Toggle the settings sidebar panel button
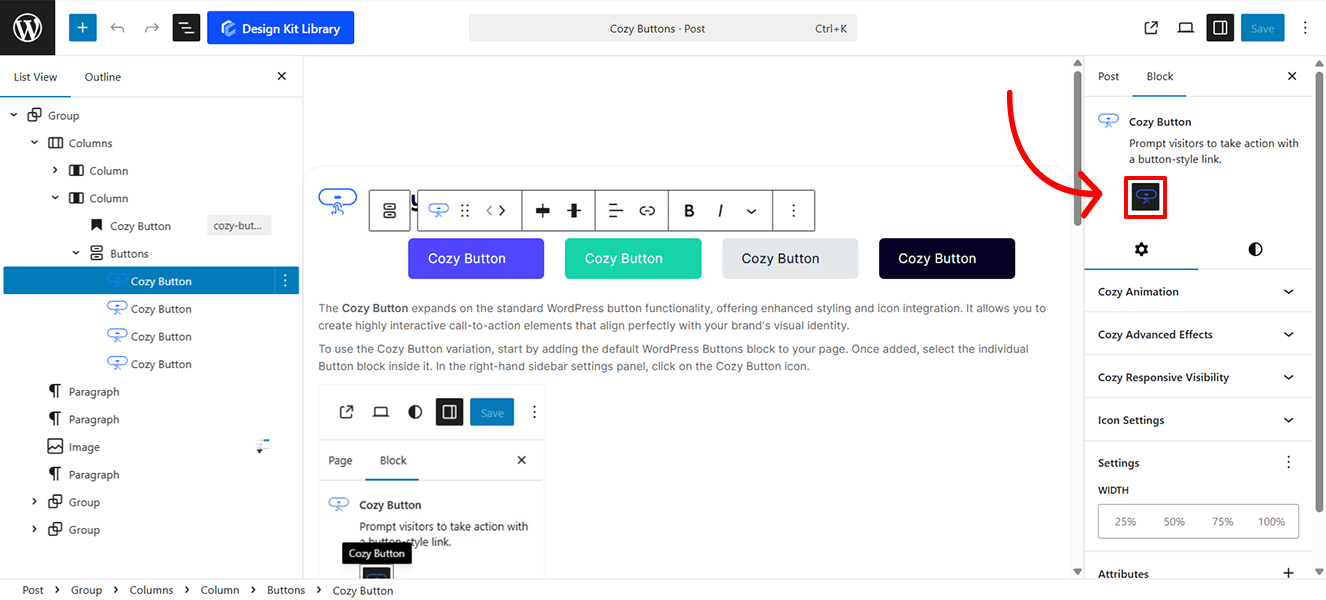The height and width of the screenshot is (600, 1326). click(x=1219, y=28)
